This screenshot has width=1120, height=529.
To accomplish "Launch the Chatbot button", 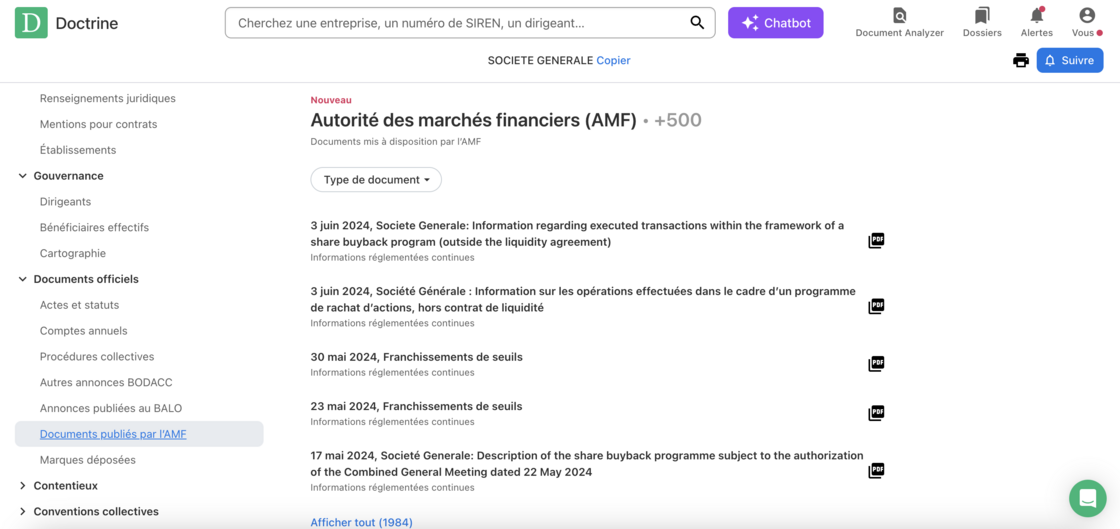I will 775,23.
